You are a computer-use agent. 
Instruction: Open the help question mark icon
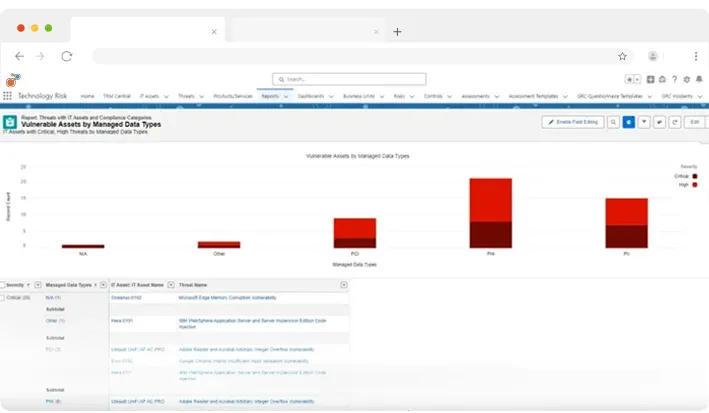pyautogui.click(x=674, y=79)
